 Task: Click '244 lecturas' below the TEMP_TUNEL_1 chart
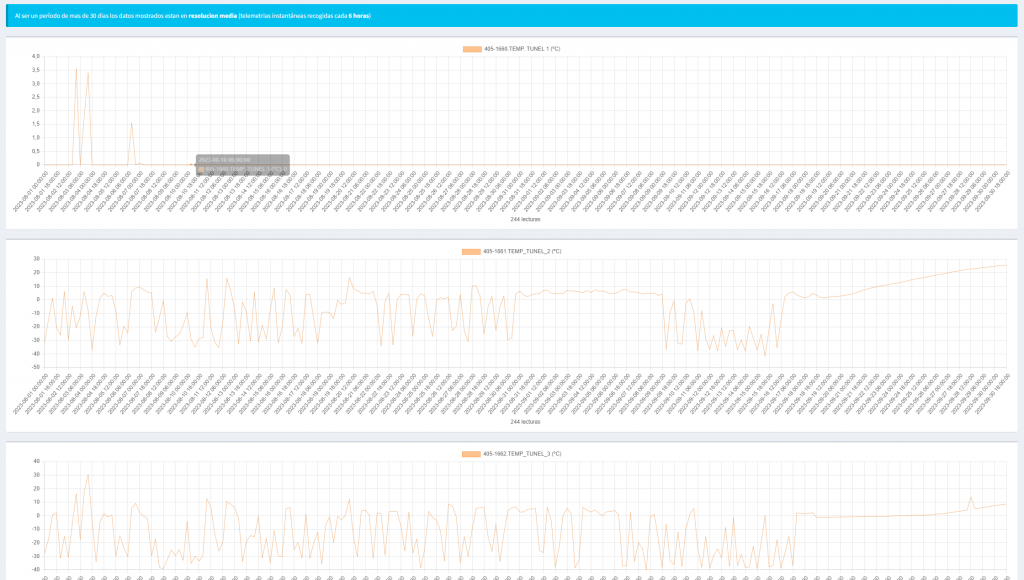511,219
